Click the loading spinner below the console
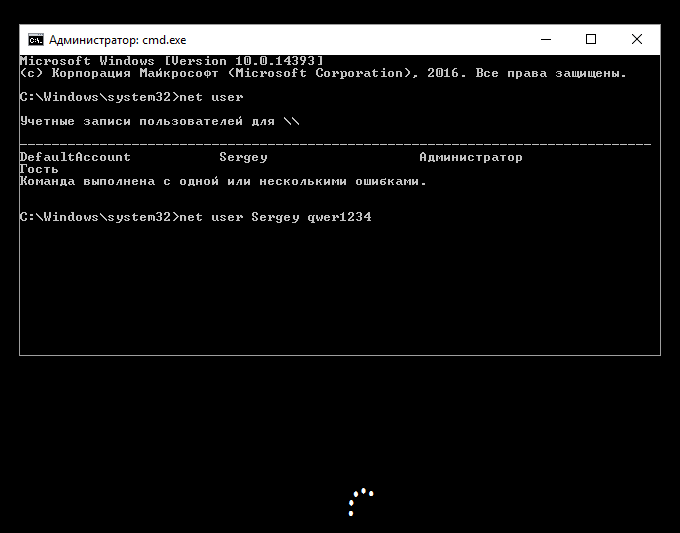 [361, 502]
